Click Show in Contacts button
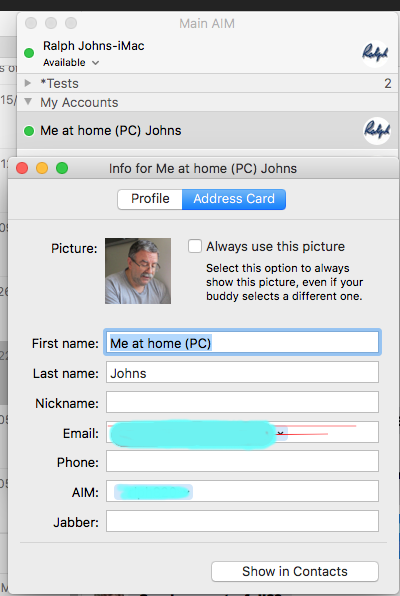400x596 pixels. 295,571
